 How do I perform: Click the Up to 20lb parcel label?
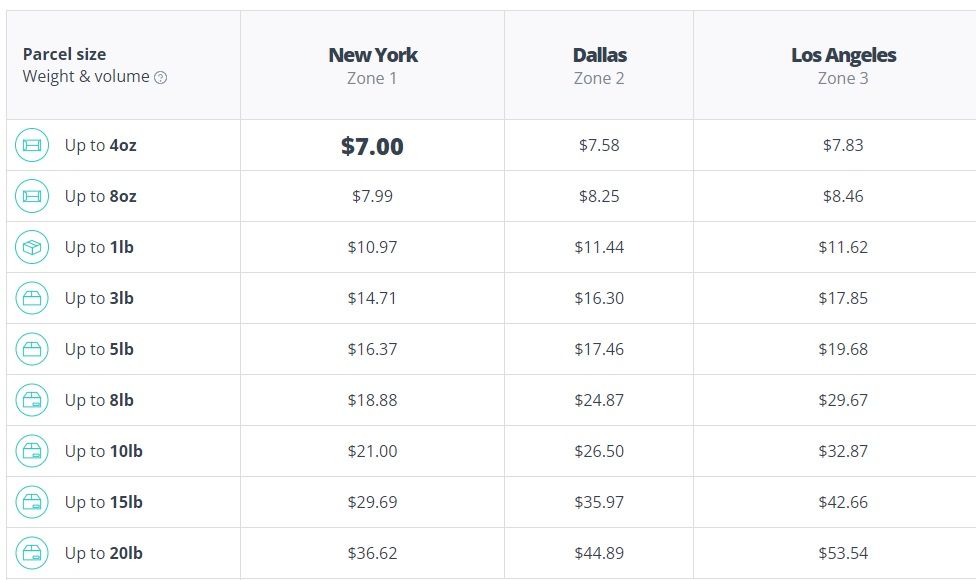[103, 553]
